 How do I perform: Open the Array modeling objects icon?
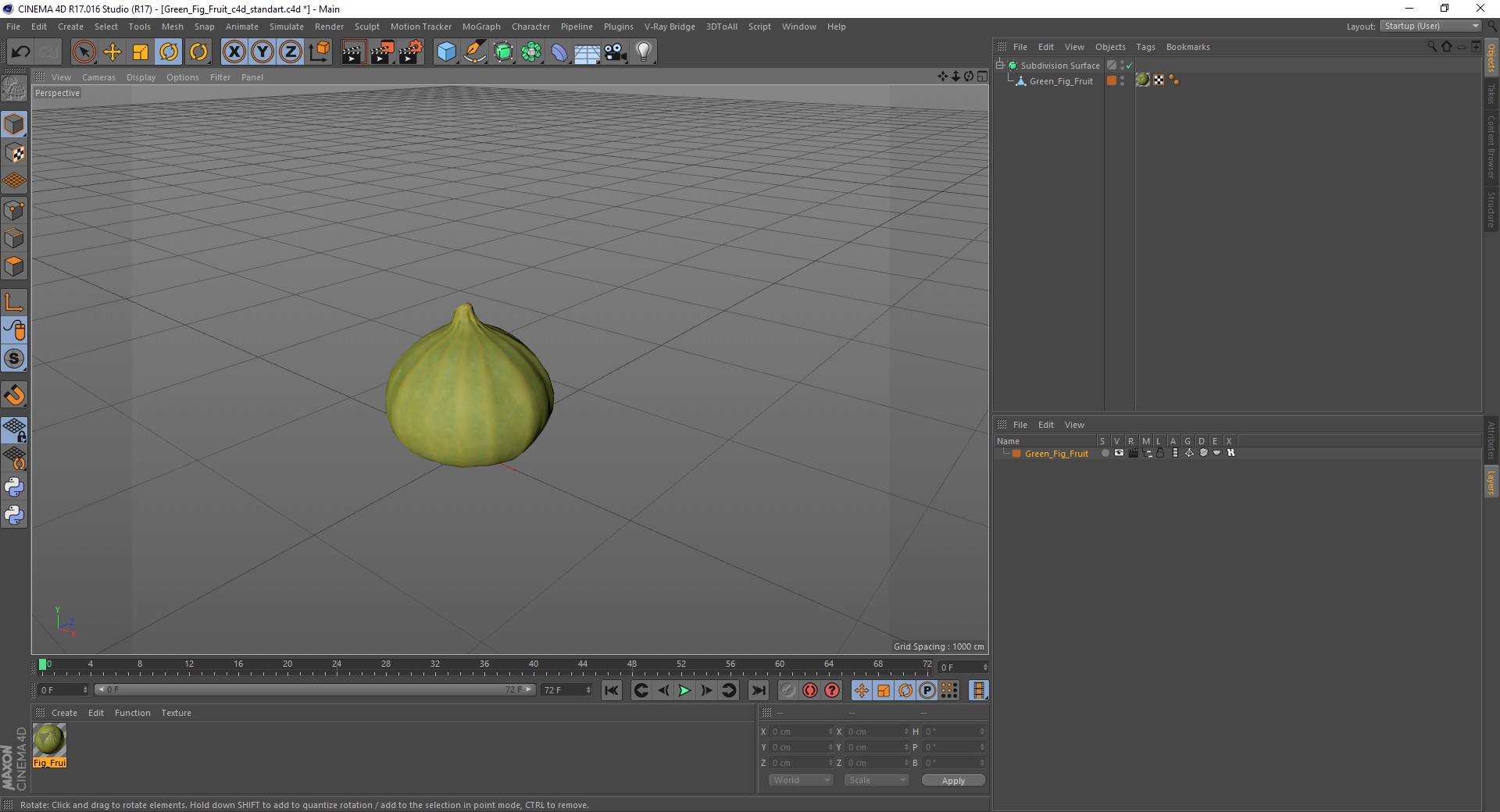531,52
